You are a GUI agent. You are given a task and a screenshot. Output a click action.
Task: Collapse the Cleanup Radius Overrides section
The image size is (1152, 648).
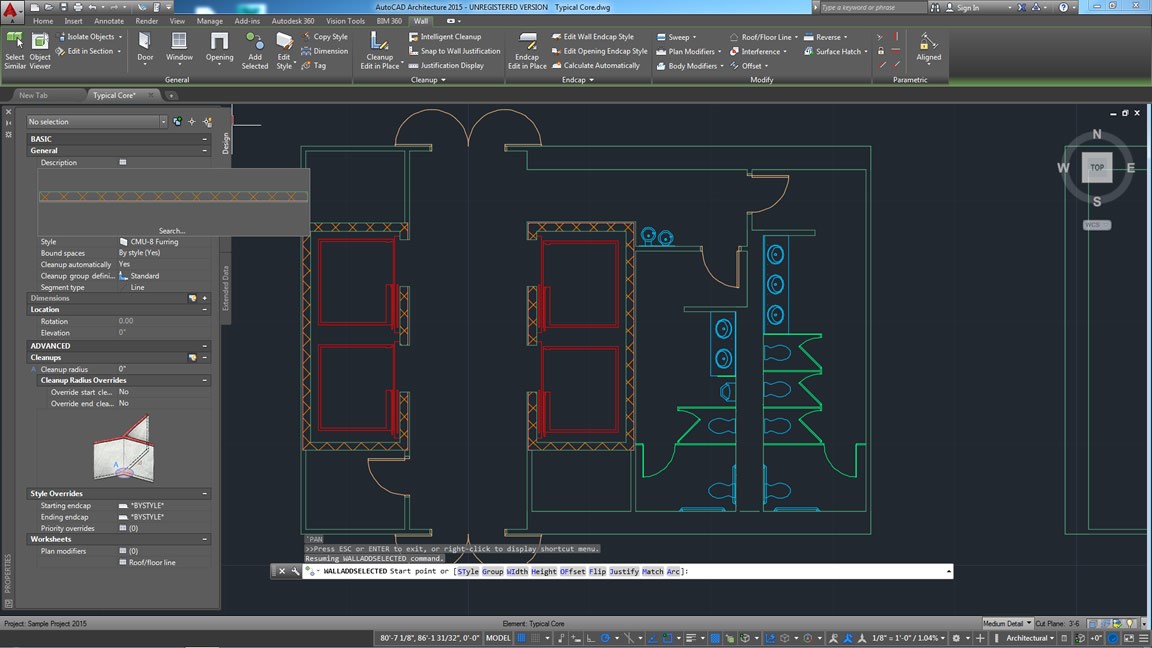tap(204, 380)
